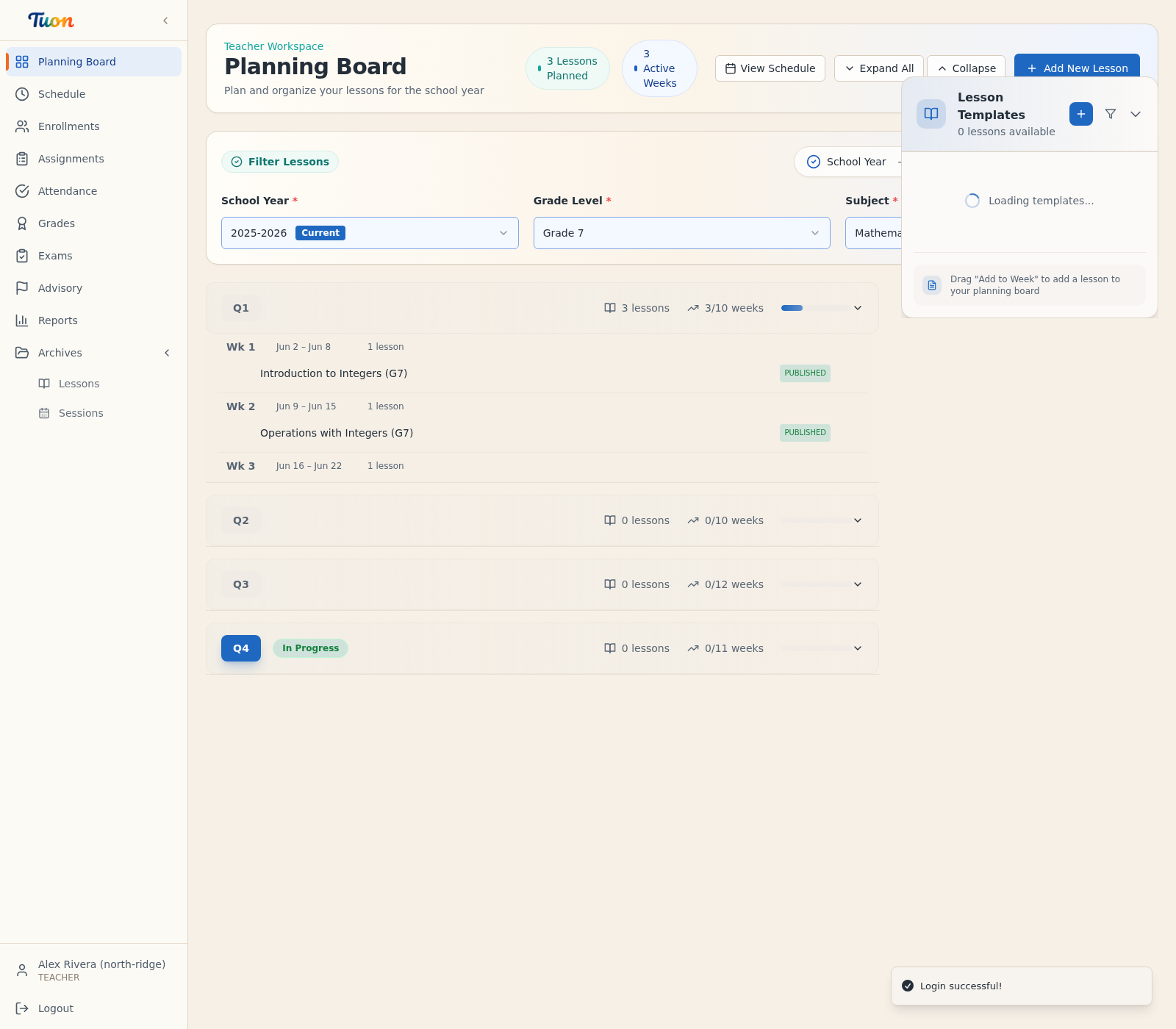1176x1029 pixels.
Task: Select the Reports bar-chart icon
Action: tap(22, 320)
